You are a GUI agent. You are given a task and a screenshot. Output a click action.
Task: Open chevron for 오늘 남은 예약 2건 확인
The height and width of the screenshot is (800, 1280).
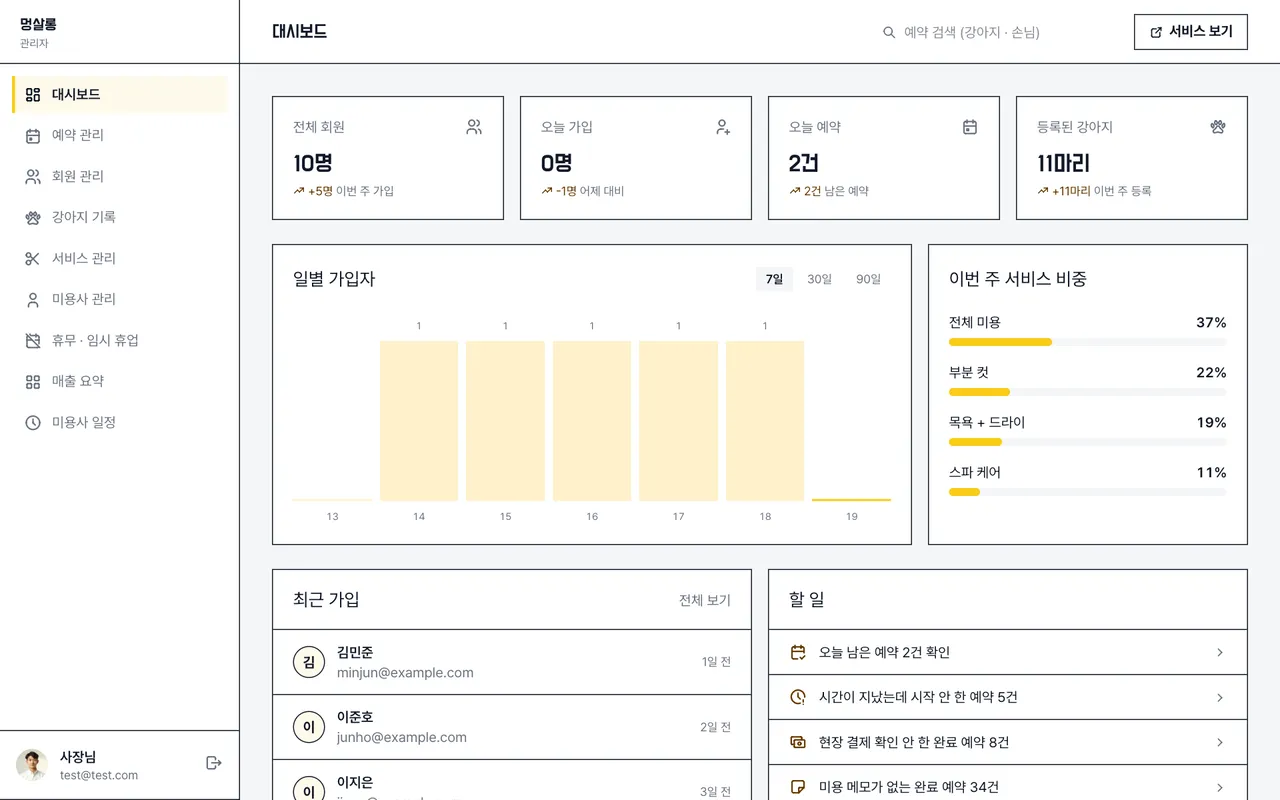[x=1220, y=652]
